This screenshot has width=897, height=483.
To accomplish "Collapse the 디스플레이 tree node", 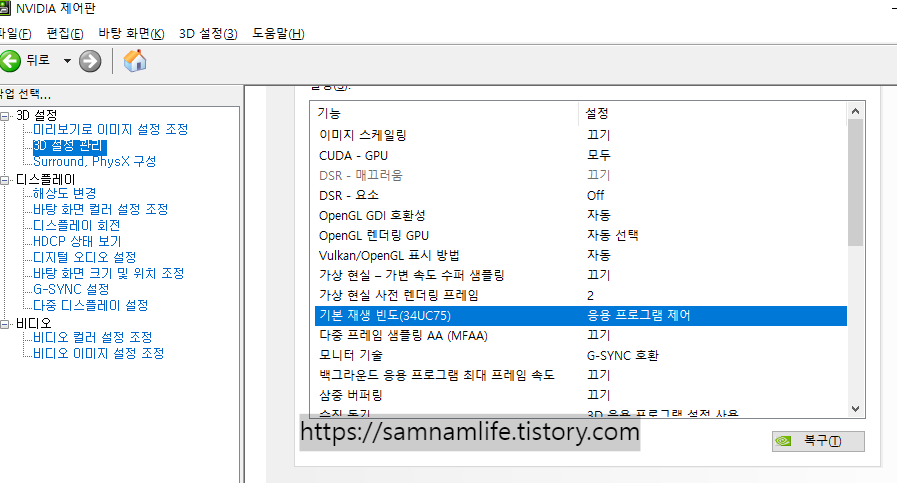I will click(x=5, y=180).
